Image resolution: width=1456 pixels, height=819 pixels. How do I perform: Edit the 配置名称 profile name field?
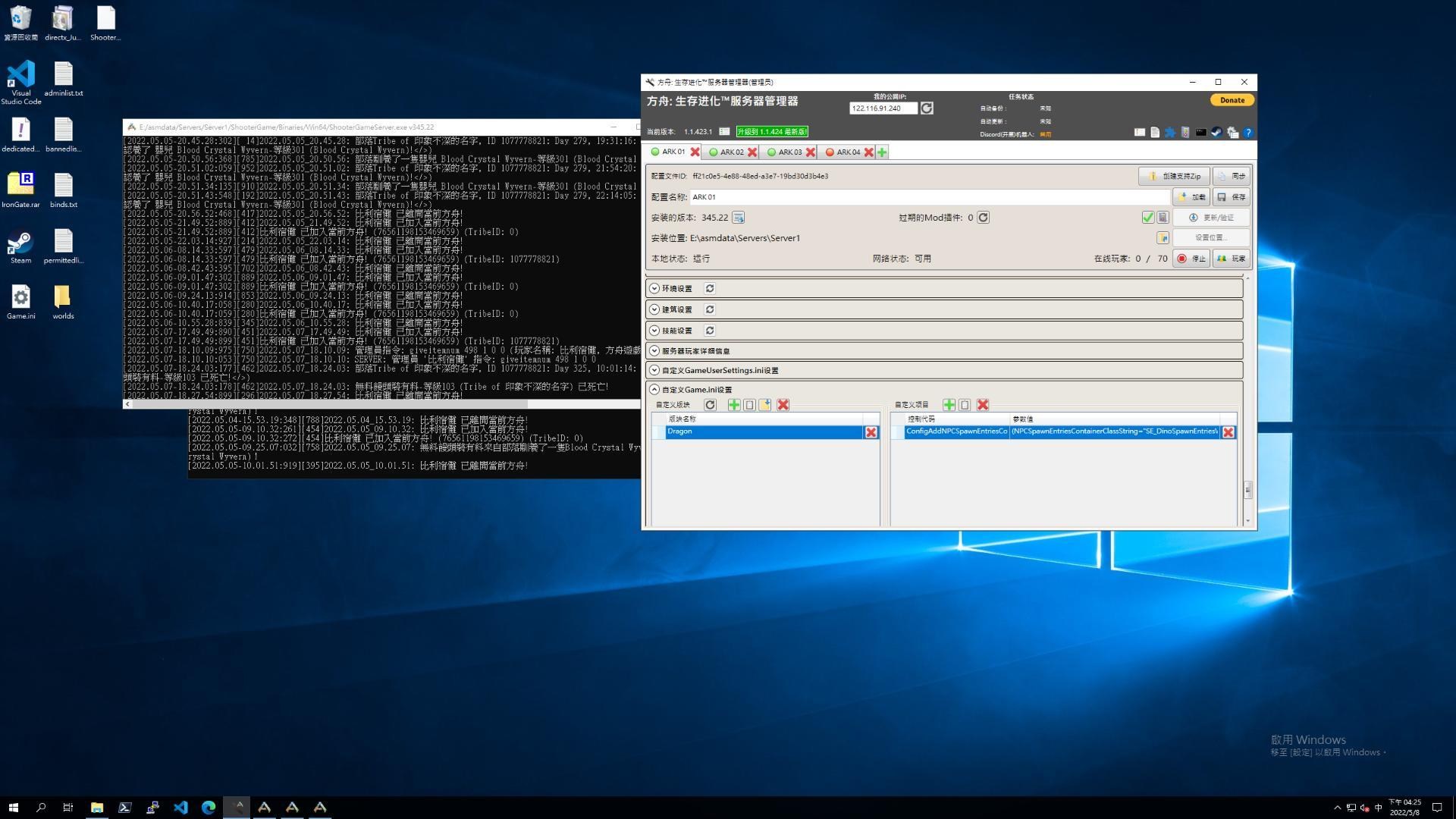tap(930, 197)
